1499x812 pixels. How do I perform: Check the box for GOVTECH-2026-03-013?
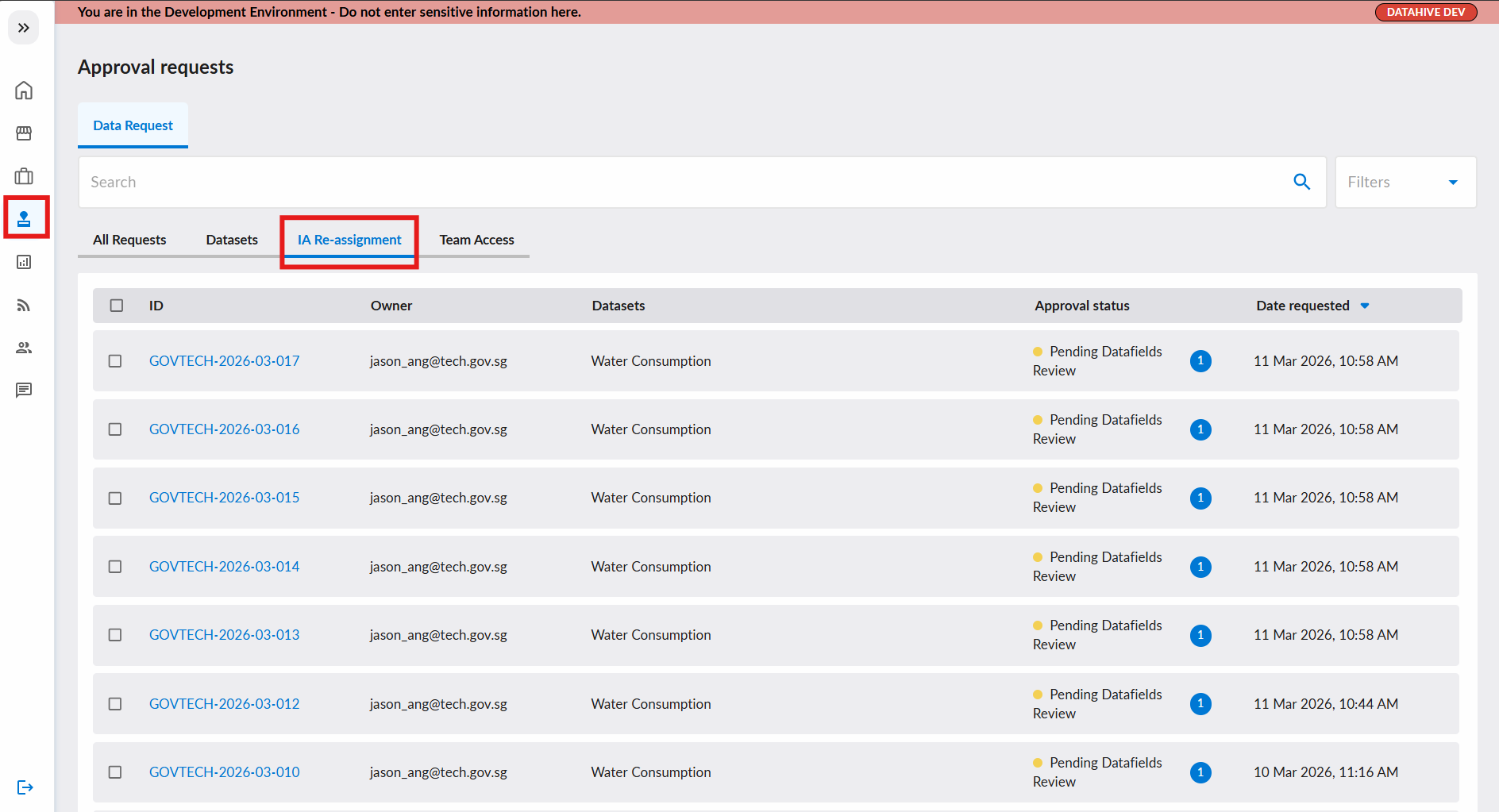pos(115,635)
